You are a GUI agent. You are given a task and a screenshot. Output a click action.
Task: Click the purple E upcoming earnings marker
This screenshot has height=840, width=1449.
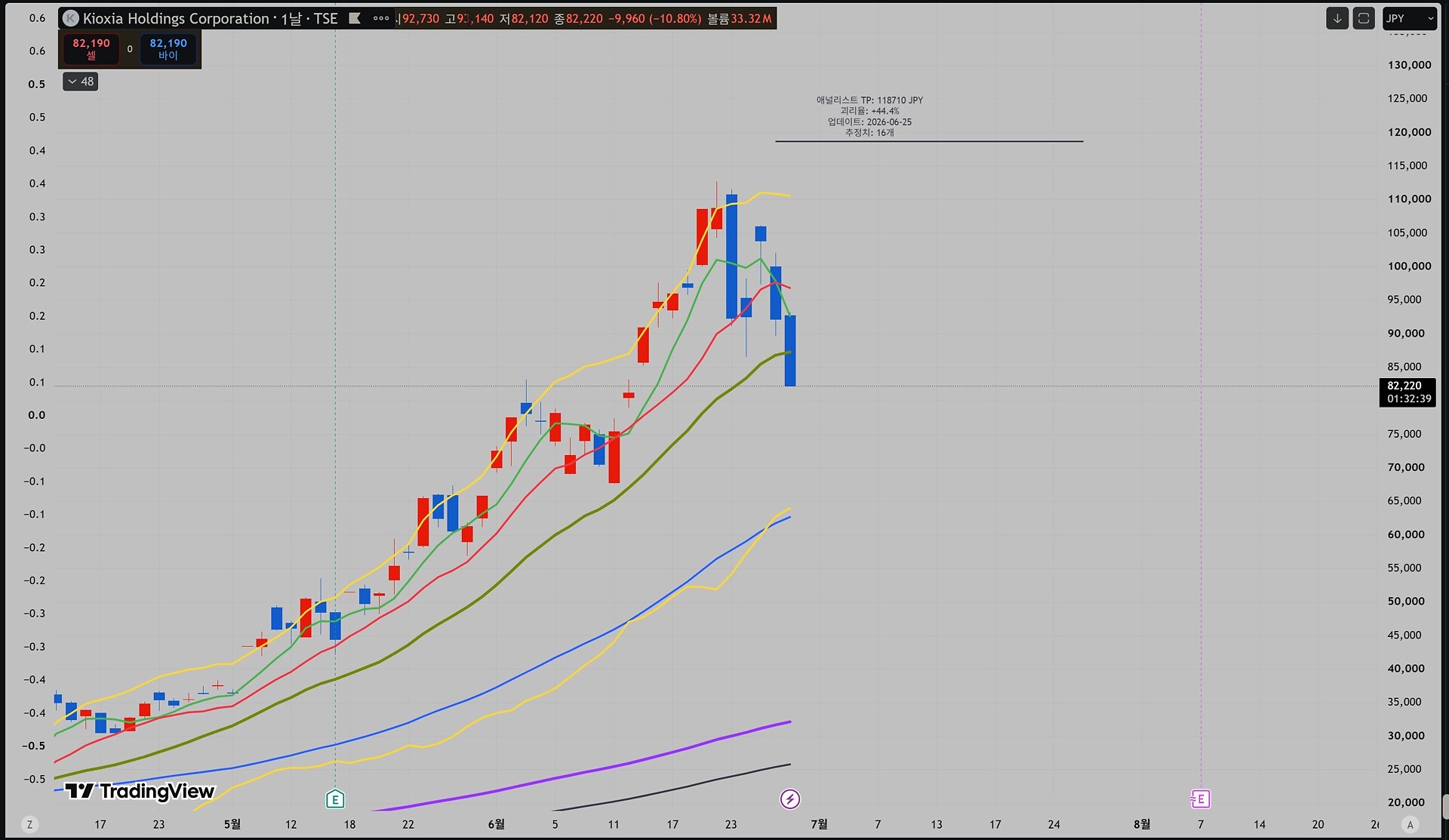[1201, 798]
